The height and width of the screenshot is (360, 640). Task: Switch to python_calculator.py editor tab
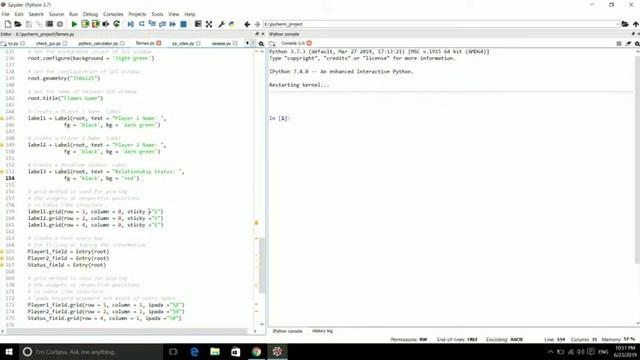(98, 43)
